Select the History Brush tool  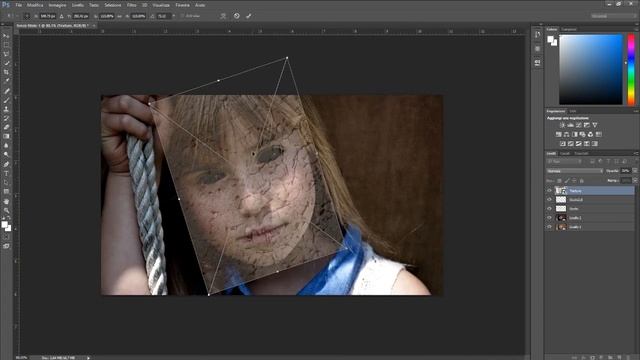point(6,118)
